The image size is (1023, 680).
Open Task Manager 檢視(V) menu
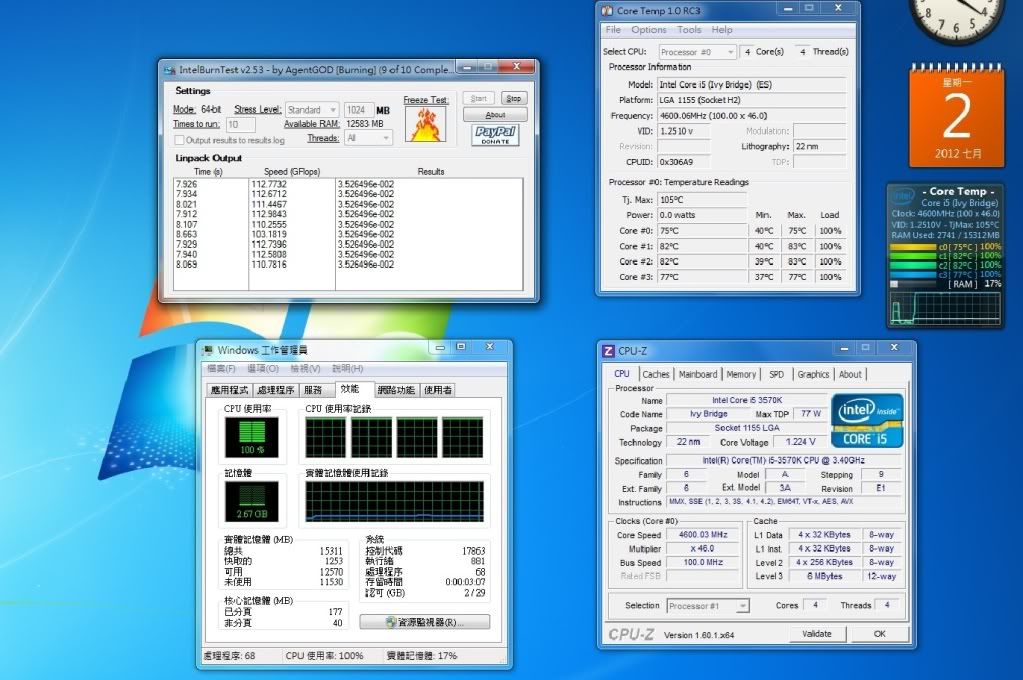point(305,369)
